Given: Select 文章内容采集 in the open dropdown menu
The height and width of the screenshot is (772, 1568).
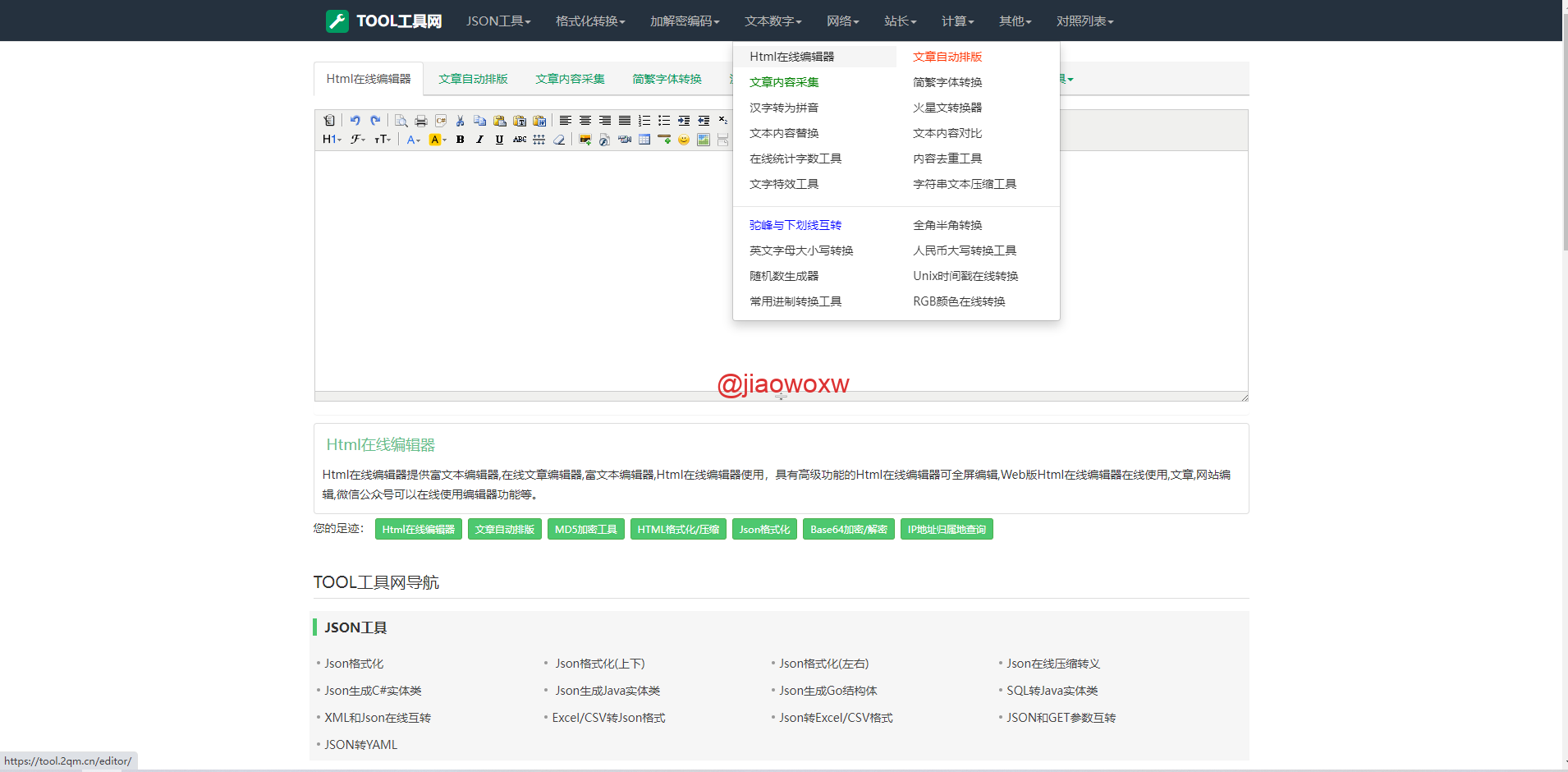Looking at the screenshot, I should coord(784,82).
